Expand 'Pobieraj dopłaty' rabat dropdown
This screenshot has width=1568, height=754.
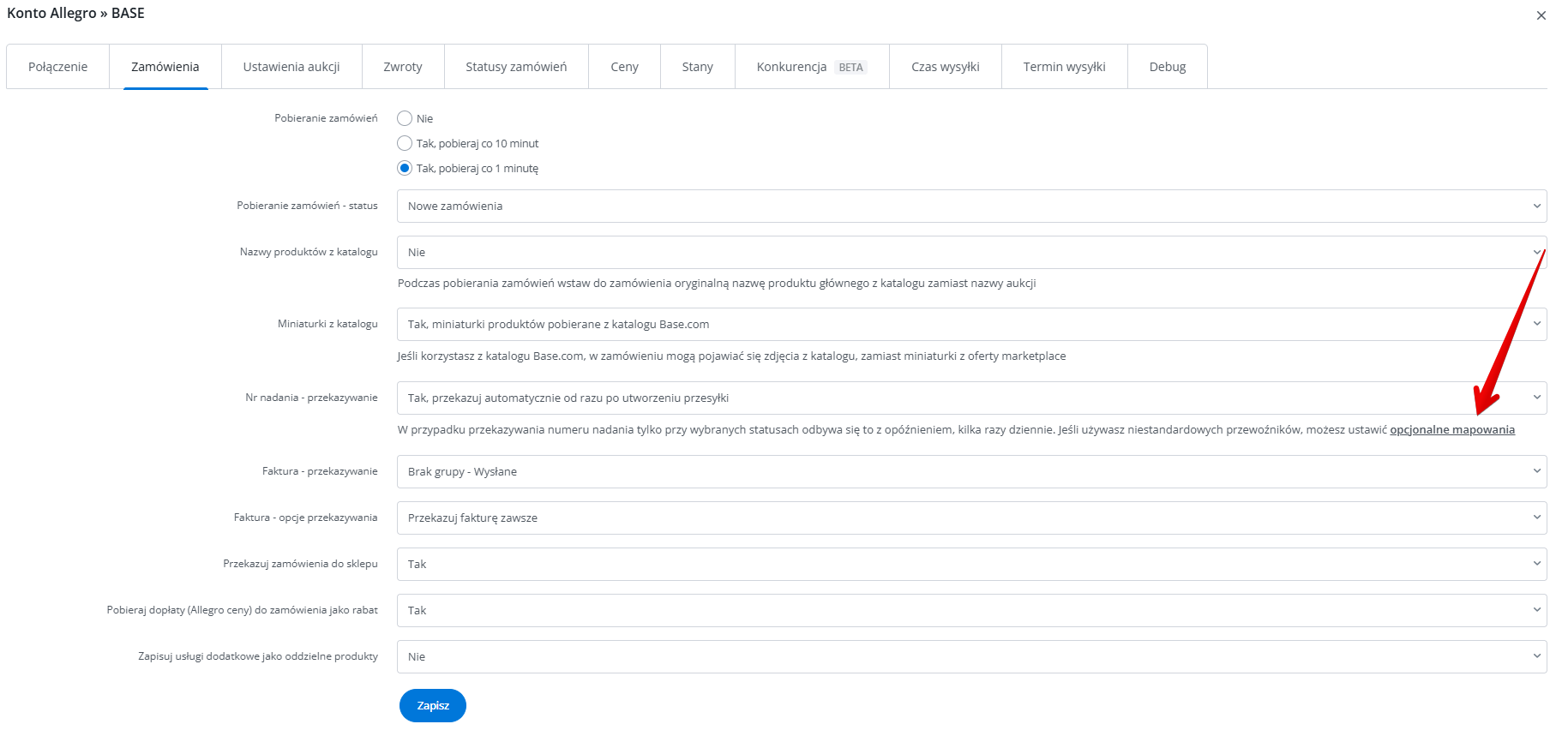pyautogui.click(x=970, y=610)
